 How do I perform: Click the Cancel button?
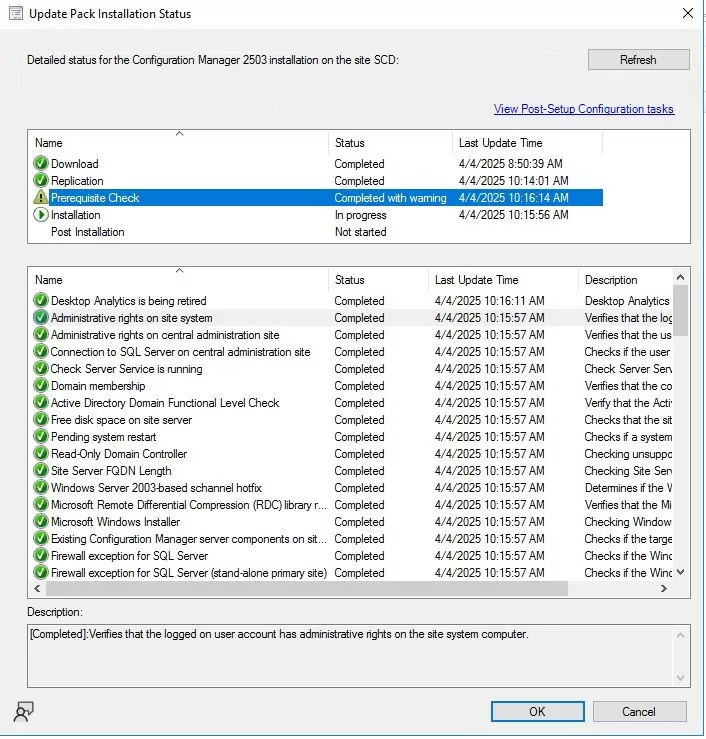[x=639, y=711]
